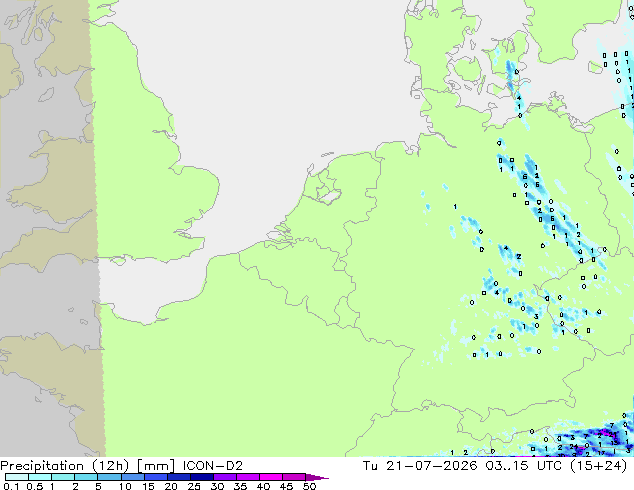Click the legend value label "30"

(x=217, y=486)
